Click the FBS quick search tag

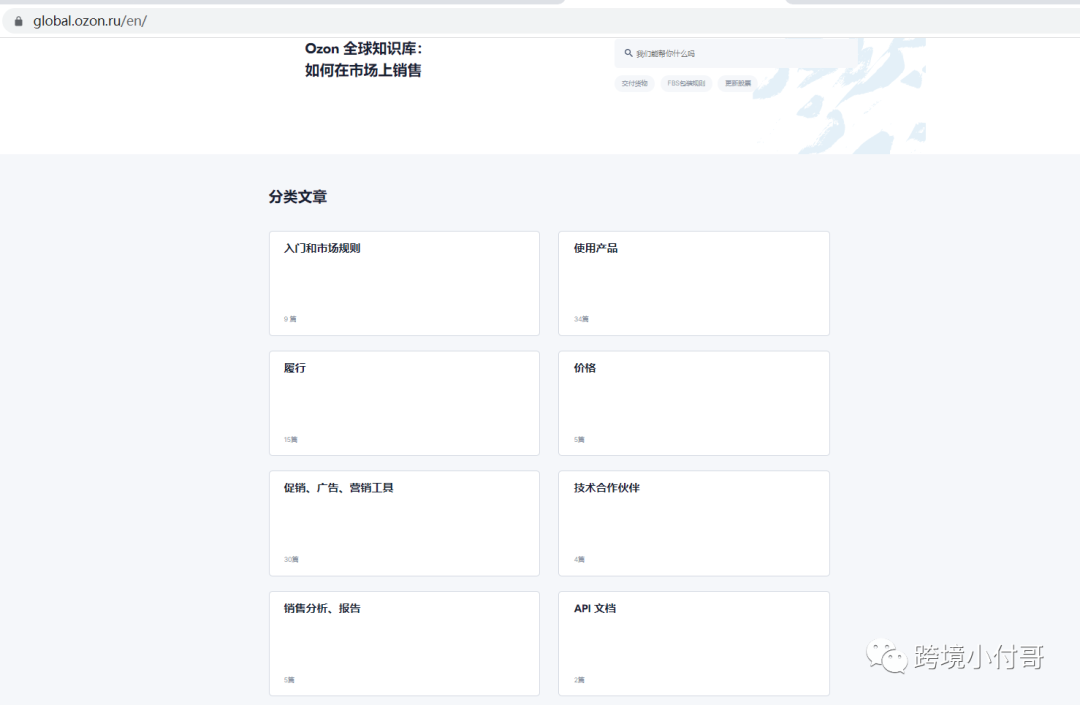(686, 83)
